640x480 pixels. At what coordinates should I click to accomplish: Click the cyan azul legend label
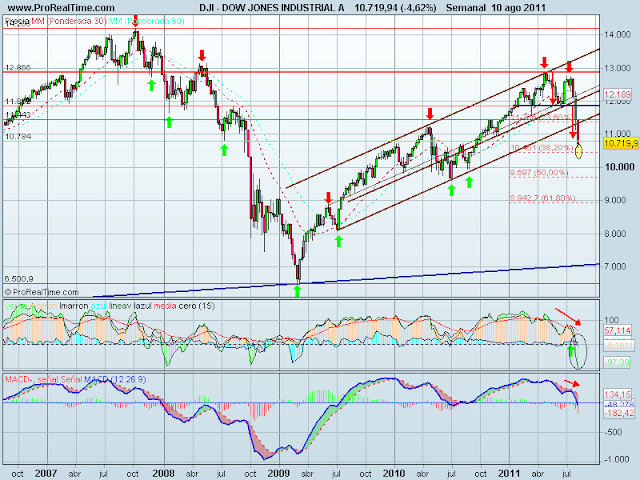click(98, 306)
